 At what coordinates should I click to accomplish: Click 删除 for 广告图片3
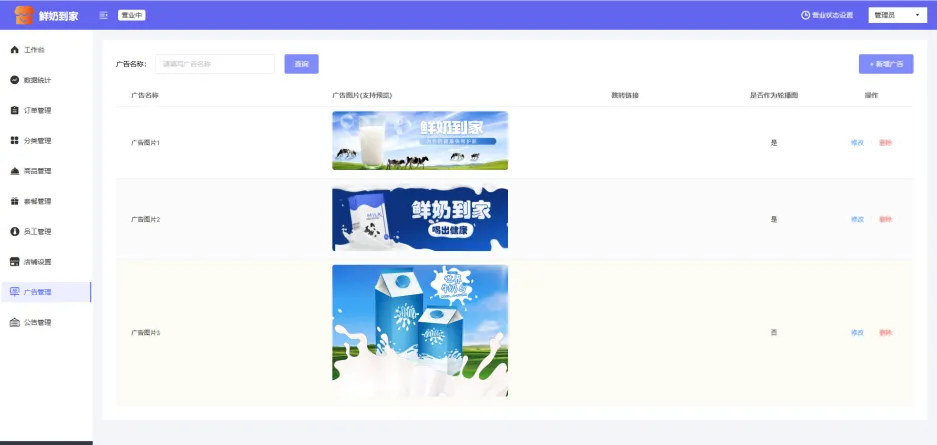(x=885, y=332)
